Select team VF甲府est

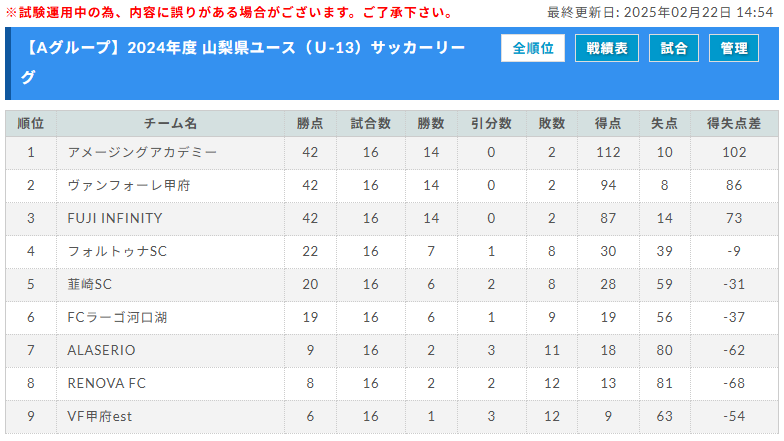tap(100, 416)
